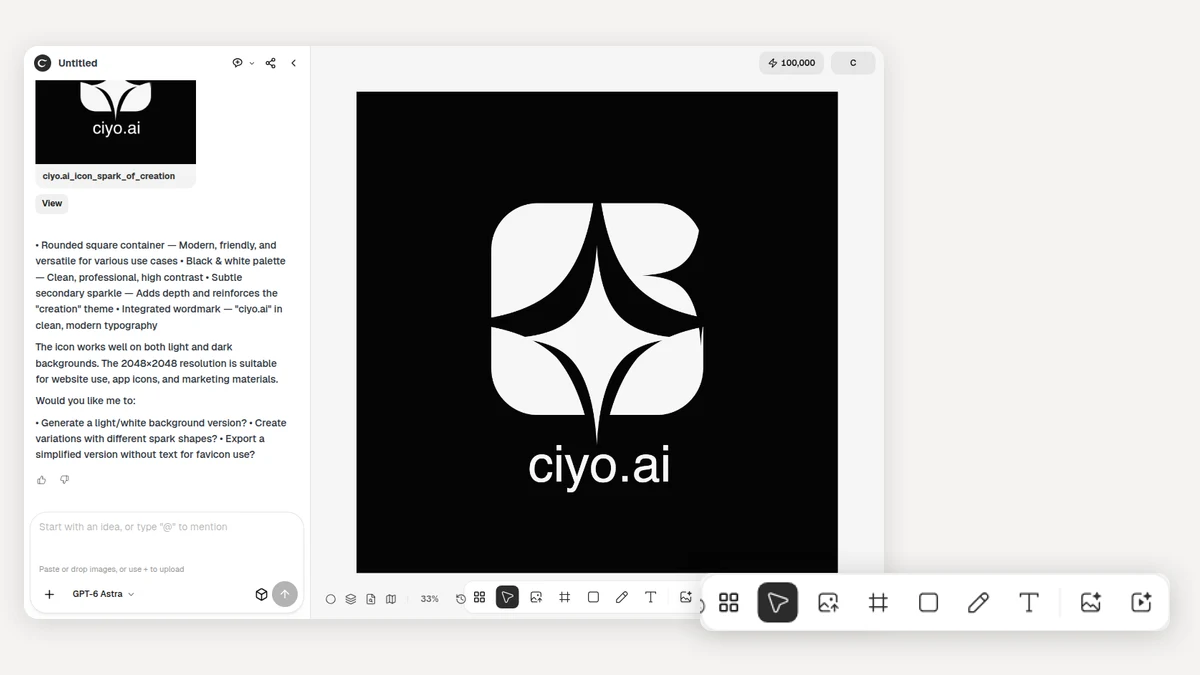Select the ciyo.ai logo image on canvas
The width and height of the screenshot is (1200, 675).
[x=597, y=332]
